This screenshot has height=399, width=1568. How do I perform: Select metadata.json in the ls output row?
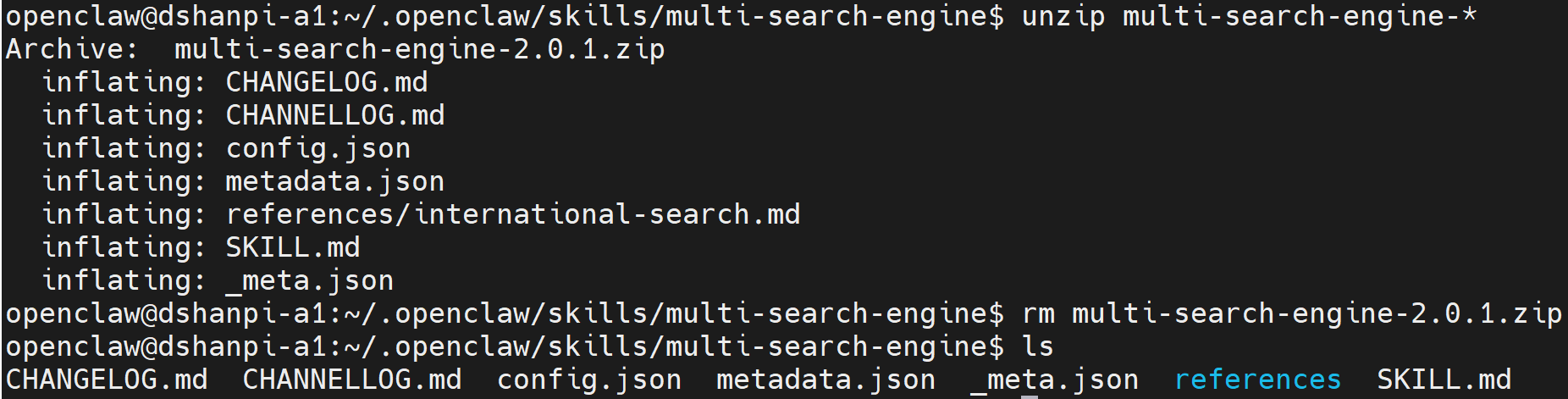click(x=825, y=380)
